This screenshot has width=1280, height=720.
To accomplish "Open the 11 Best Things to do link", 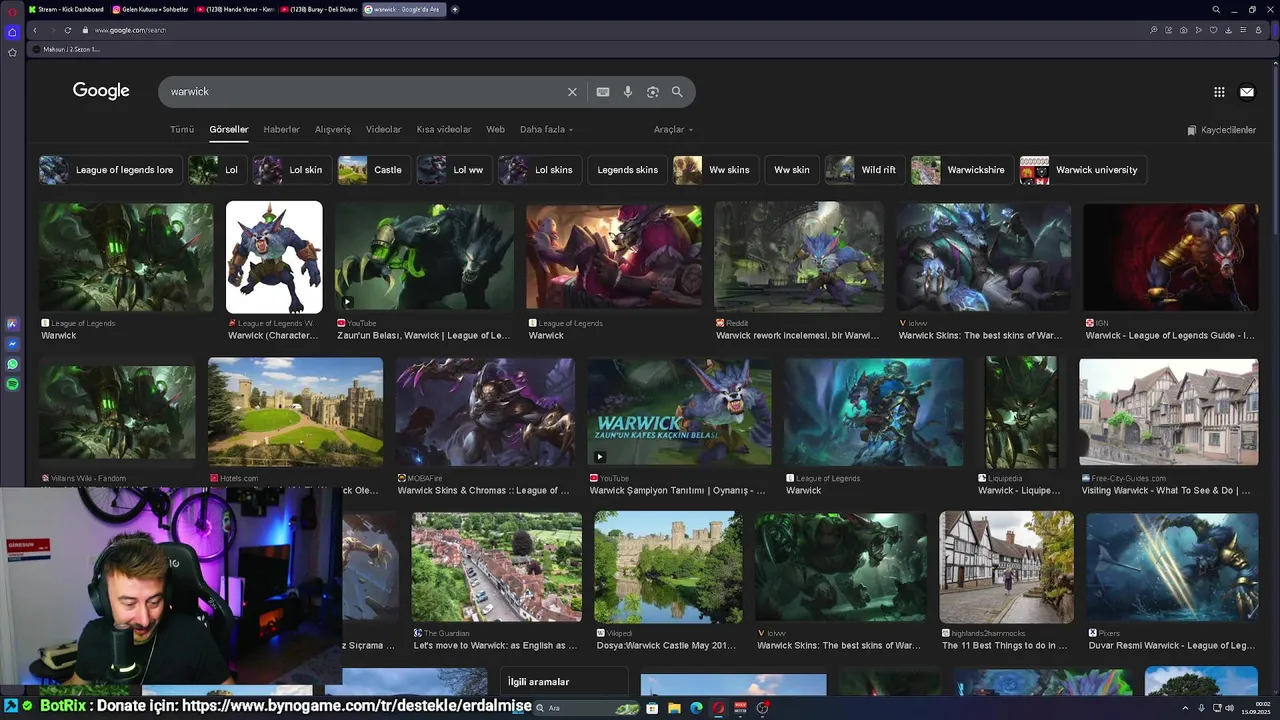I will (1004, 646).
